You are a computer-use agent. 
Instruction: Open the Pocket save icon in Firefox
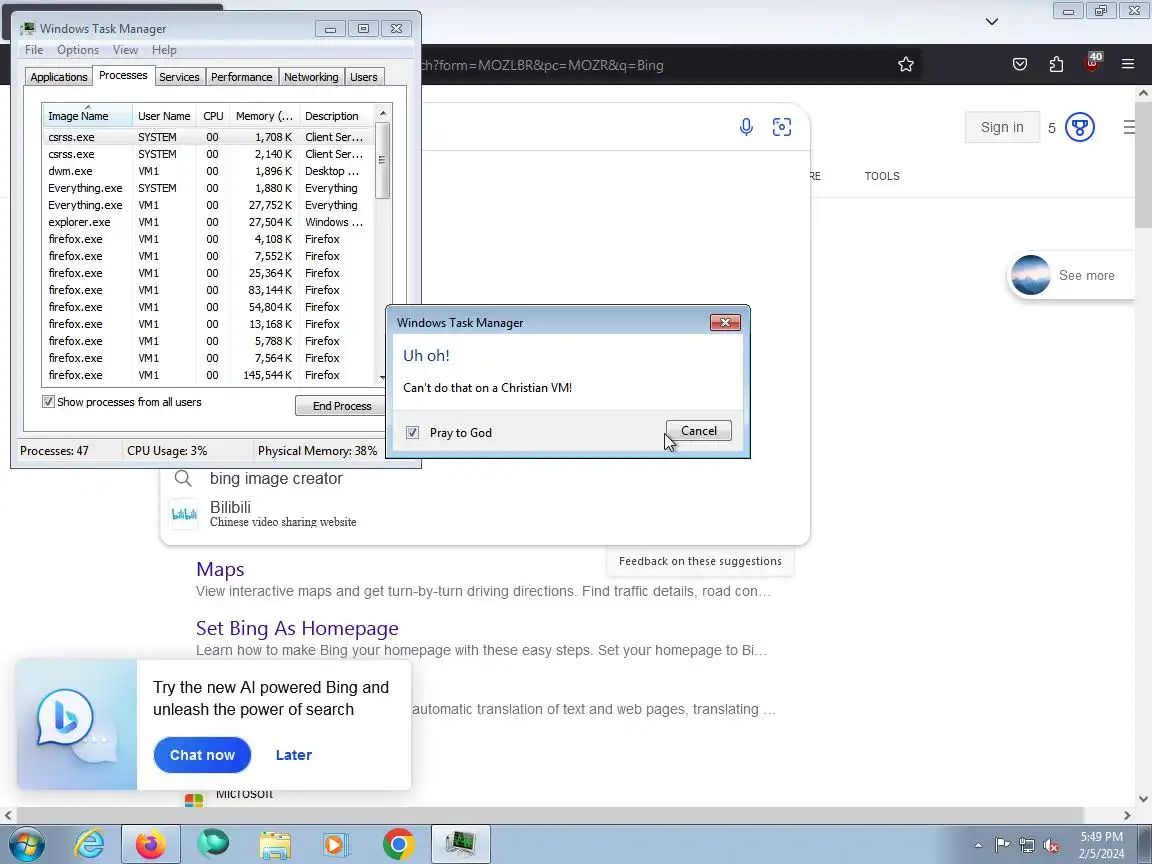[1020, 65]
